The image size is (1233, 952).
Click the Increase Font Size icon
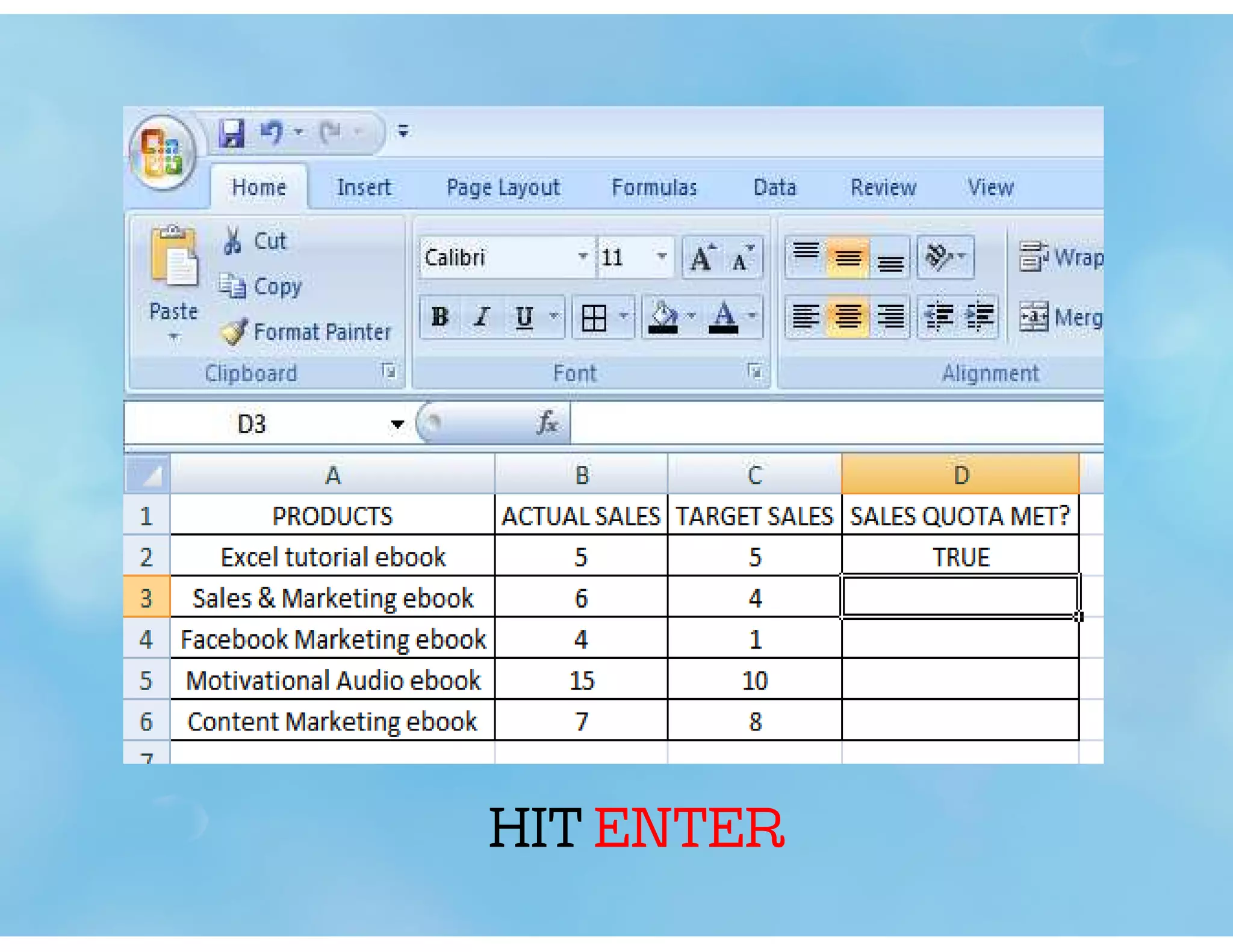(x=702, y=259)
